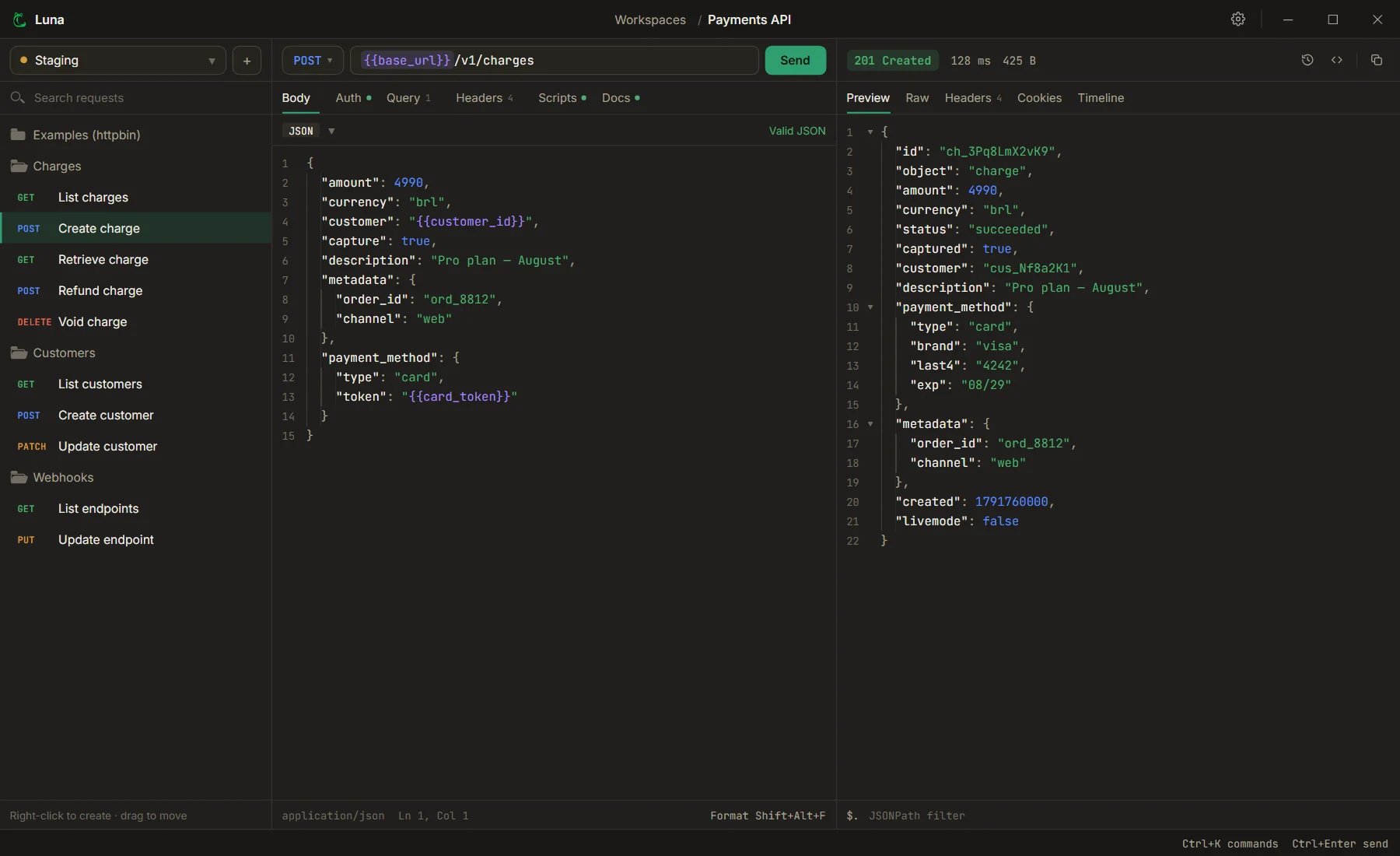
Task: Select the Update customer request
Action: coord(135,446)
